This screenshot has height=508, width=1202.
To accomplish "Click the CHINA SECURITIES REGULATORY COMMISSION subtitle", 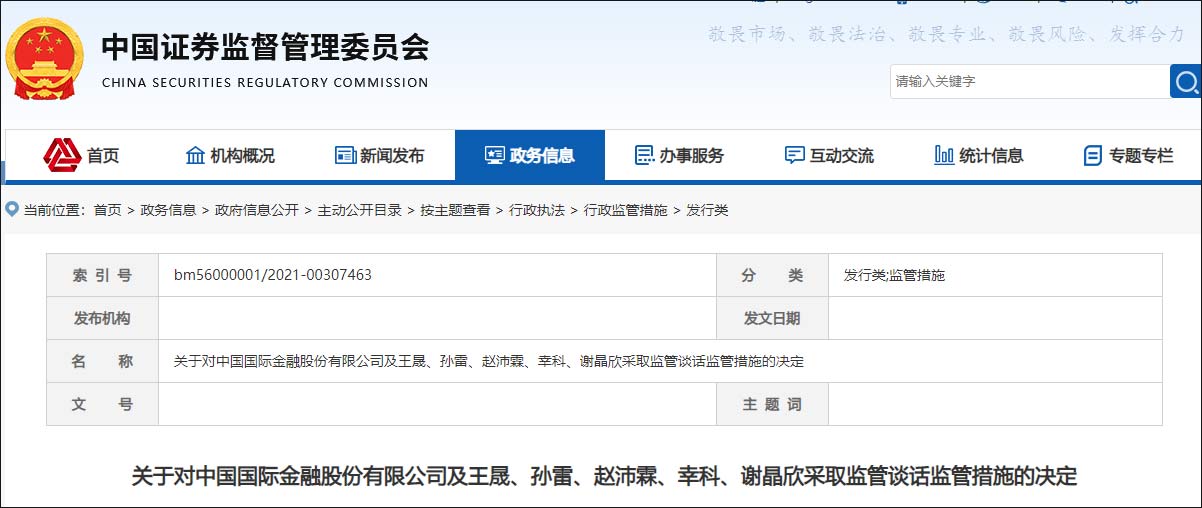I will (265, 83).
